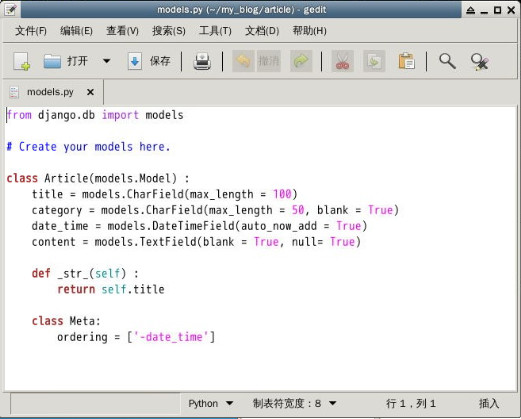Open a file using folder icon
521x419 pixels.
pos(52,61)
